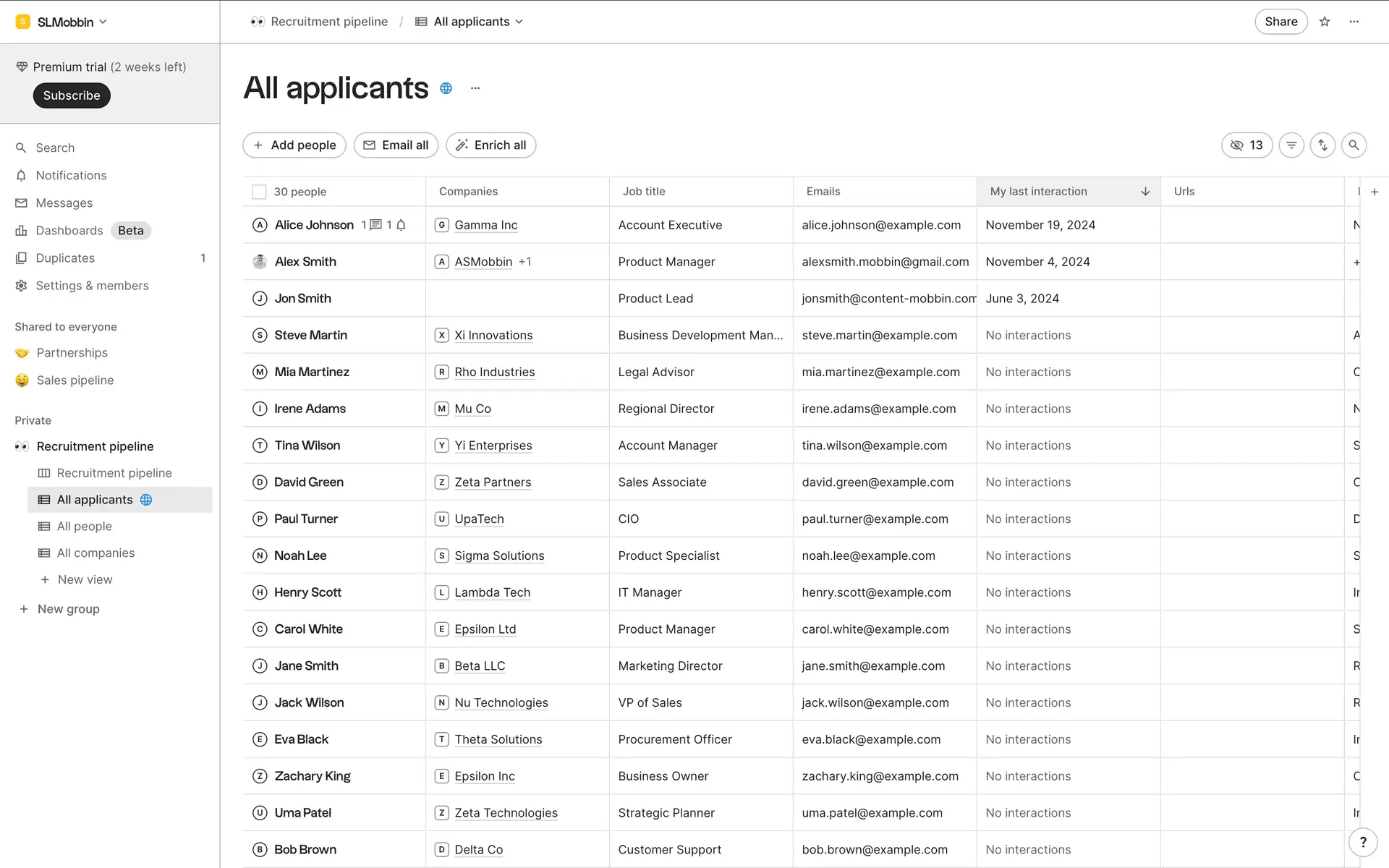1389x868 pixels.
Task: Show the 13 hidden columns toggle
Action: (x=1246, y=145)
